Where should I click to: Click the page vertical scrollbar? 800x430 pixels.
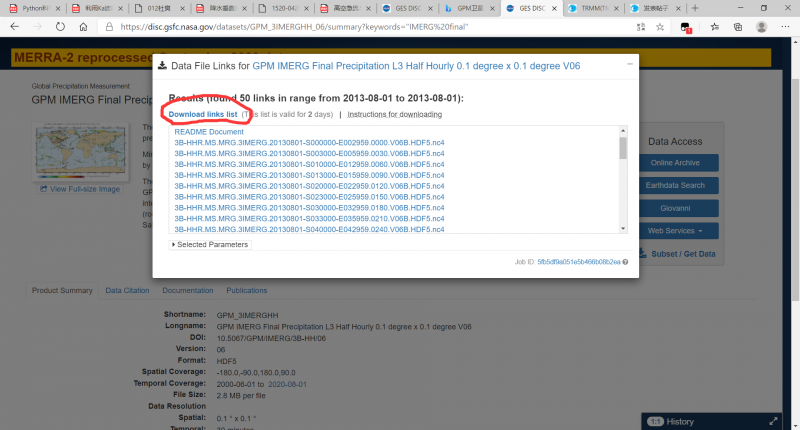tap(795, 190)
